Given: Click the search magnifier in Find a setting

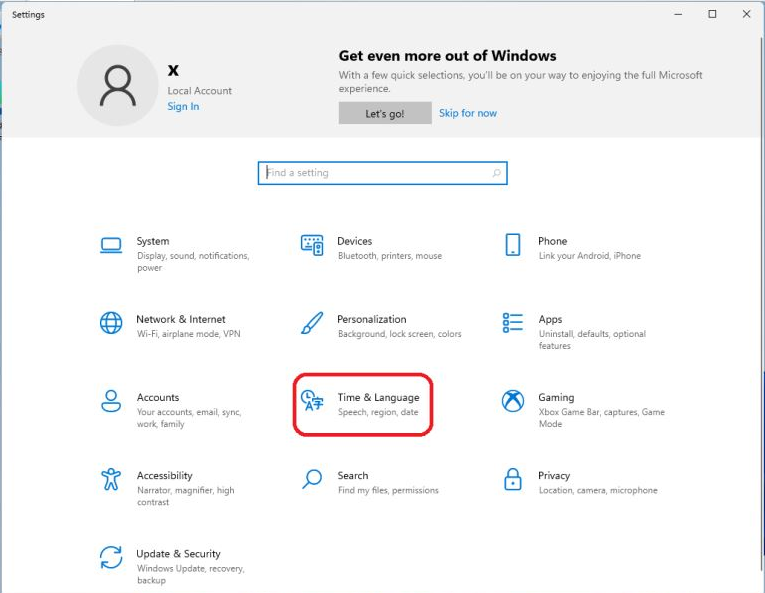Looking at the screenshot, I should pos(496,173).
